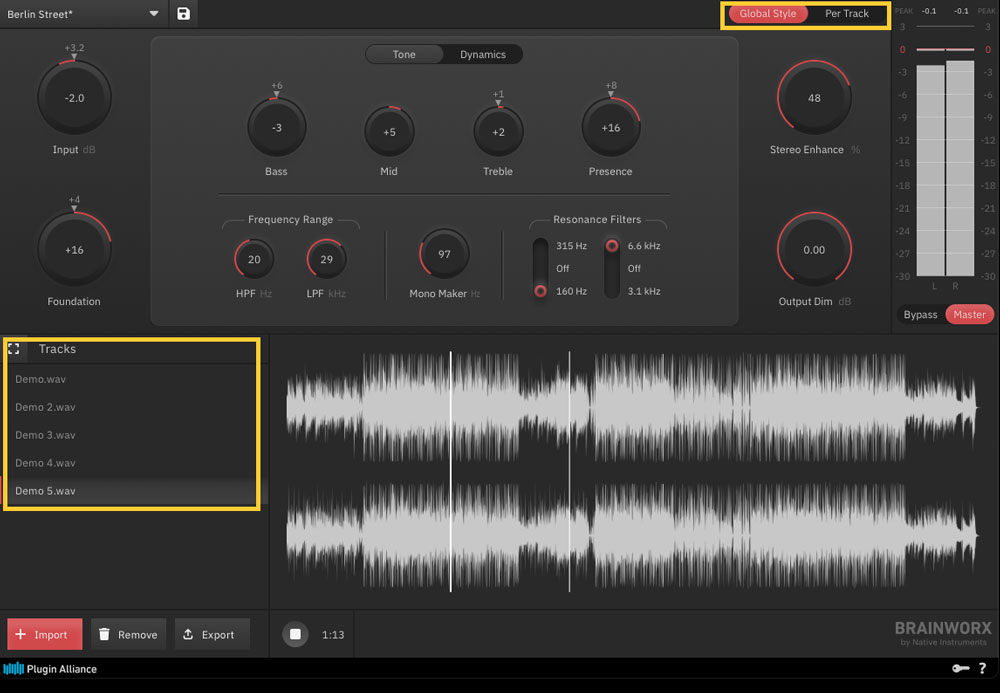Select track Demo 2.wav

(134, 407)
